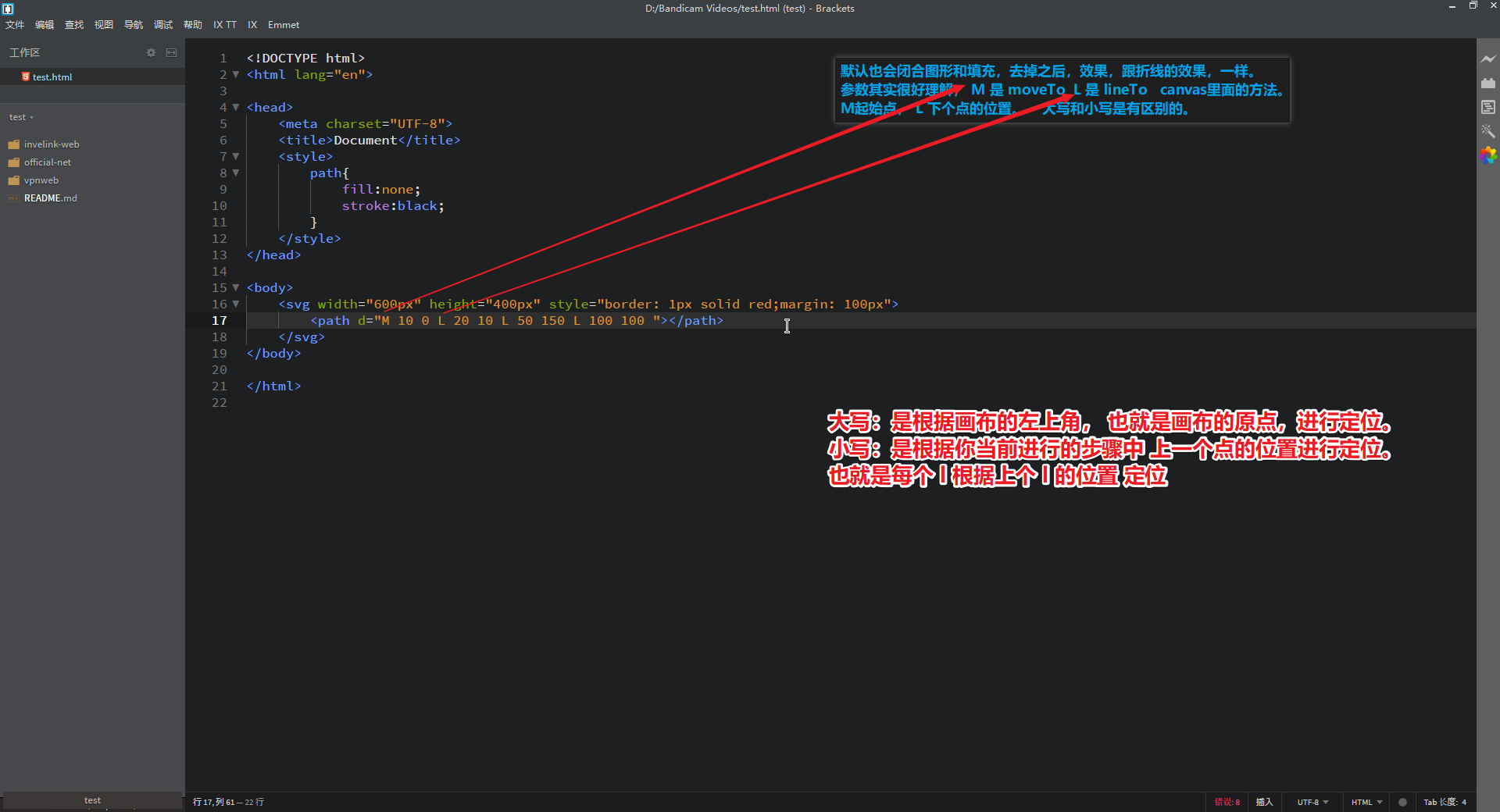Toggle 插入 insert mode in the status bar
Image resolution: width=1500 pixels, height=812 pixels.
click(1265, 802)
